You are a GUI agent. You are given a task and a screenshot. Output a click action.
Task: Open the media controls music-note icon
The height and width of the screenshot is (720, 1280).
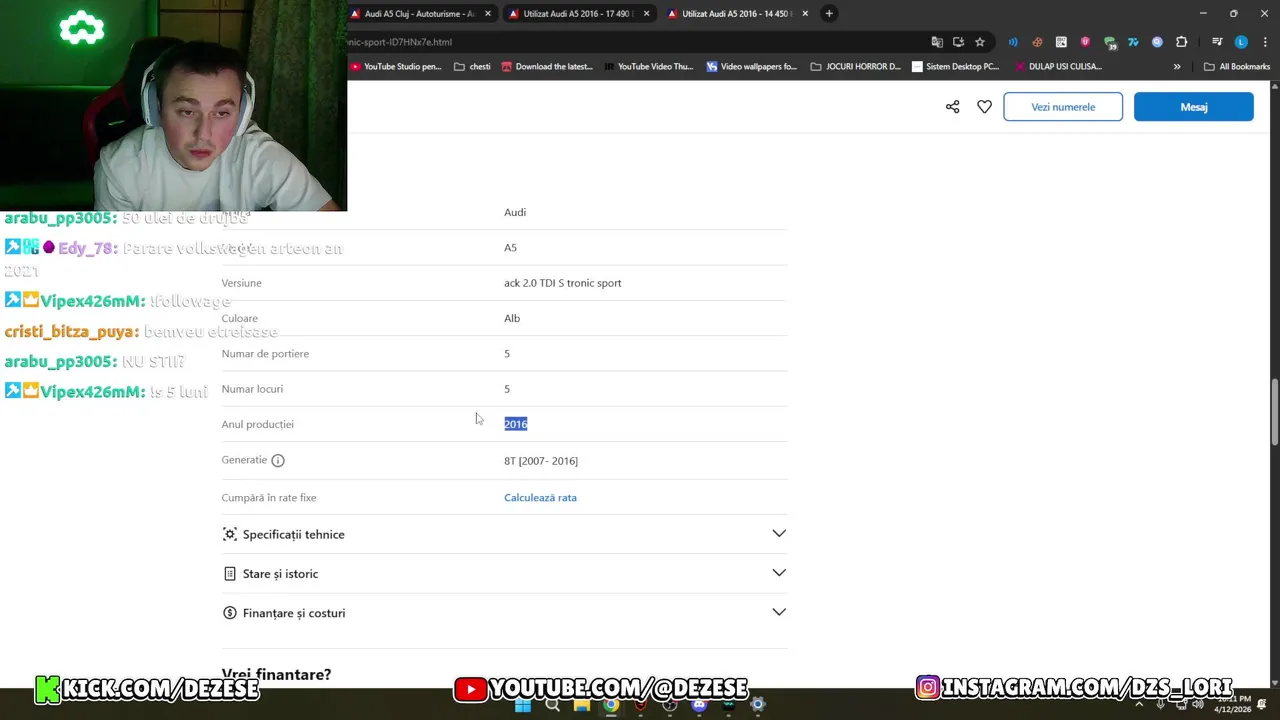click(1217, 42)
